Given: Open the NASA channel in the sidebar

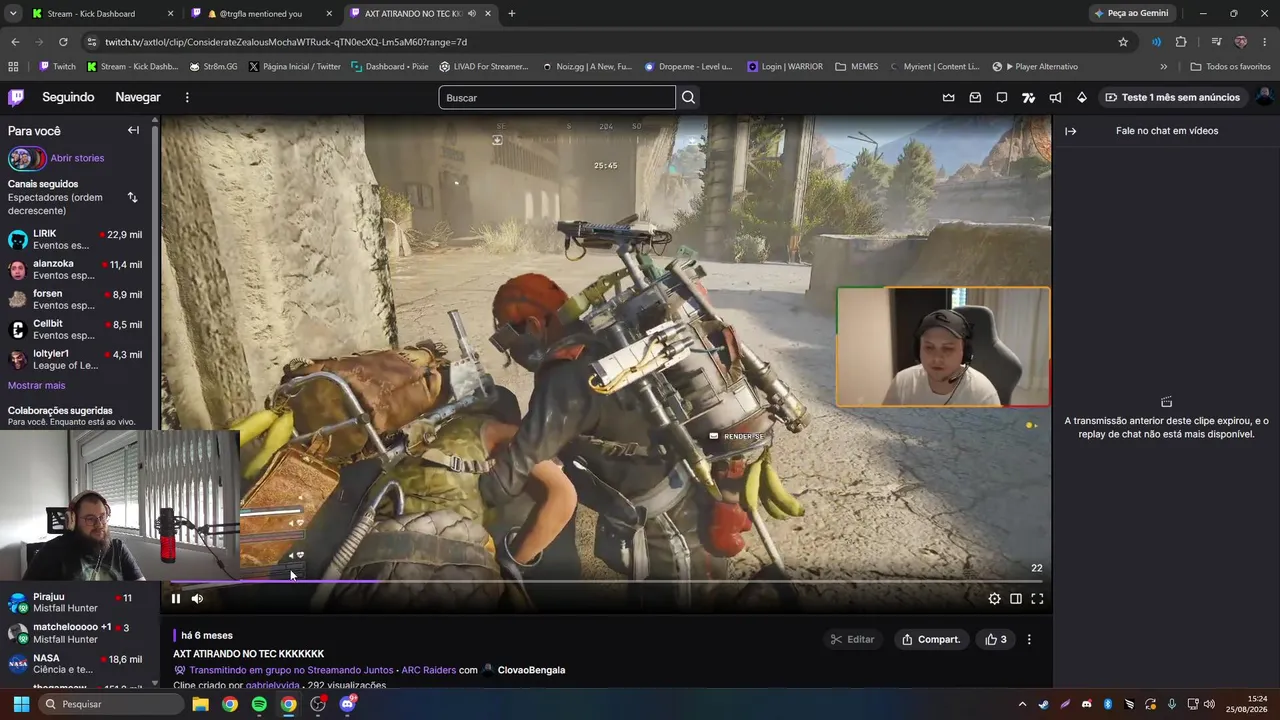Looking at the screenshot, I should (x=76, y=664).
